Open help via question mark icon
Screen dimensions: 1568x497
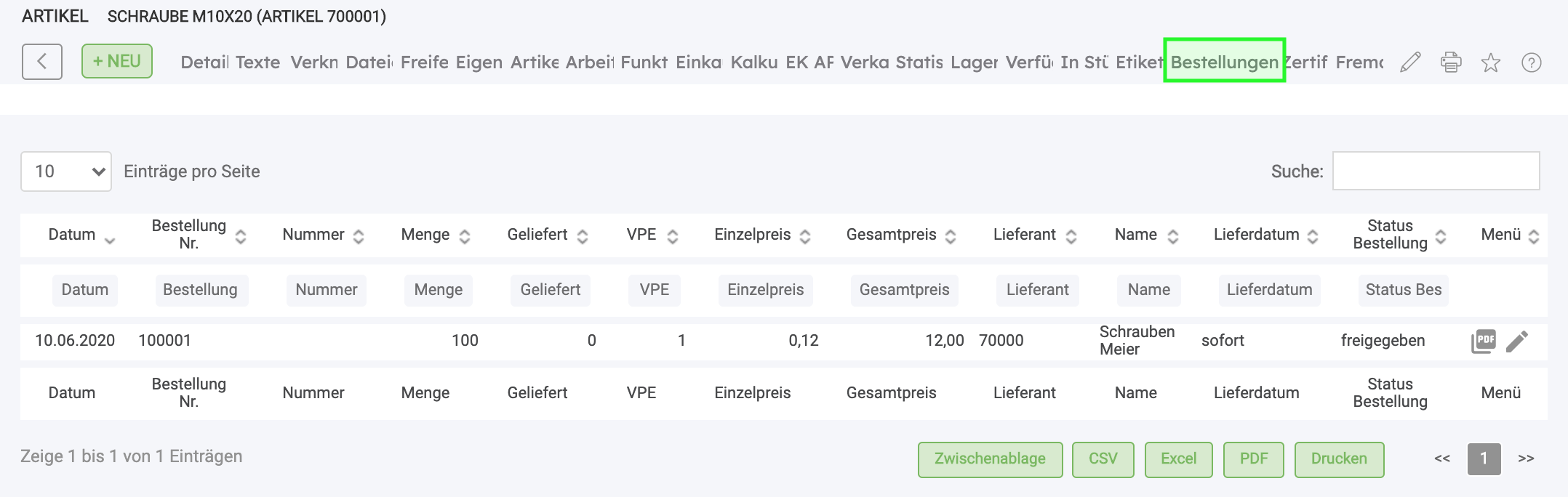1532,62
